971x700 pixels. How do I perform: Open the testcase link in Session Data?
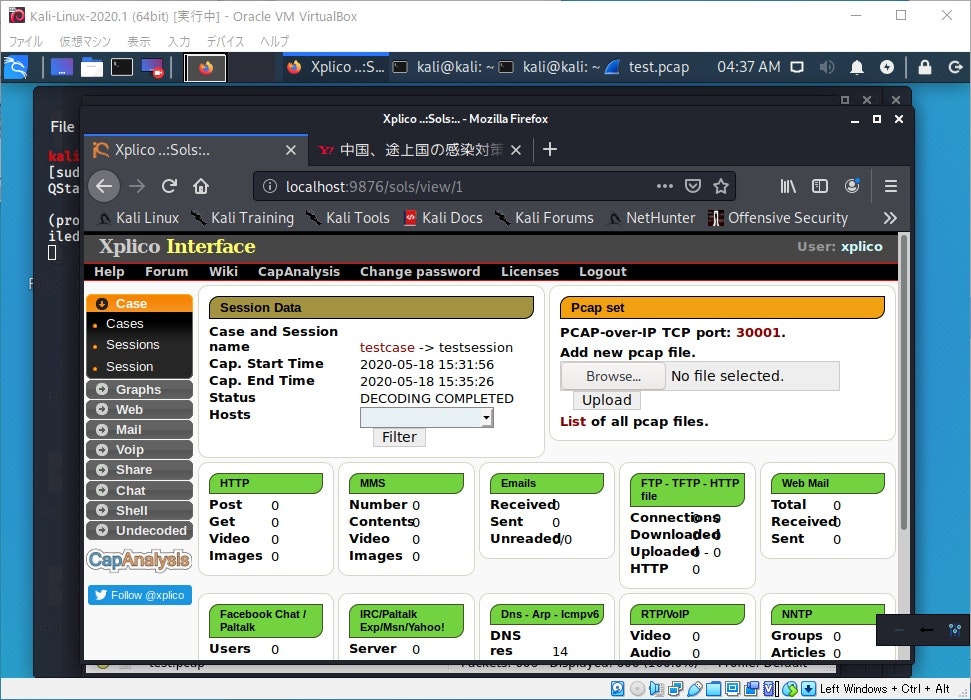click(385, 346)
